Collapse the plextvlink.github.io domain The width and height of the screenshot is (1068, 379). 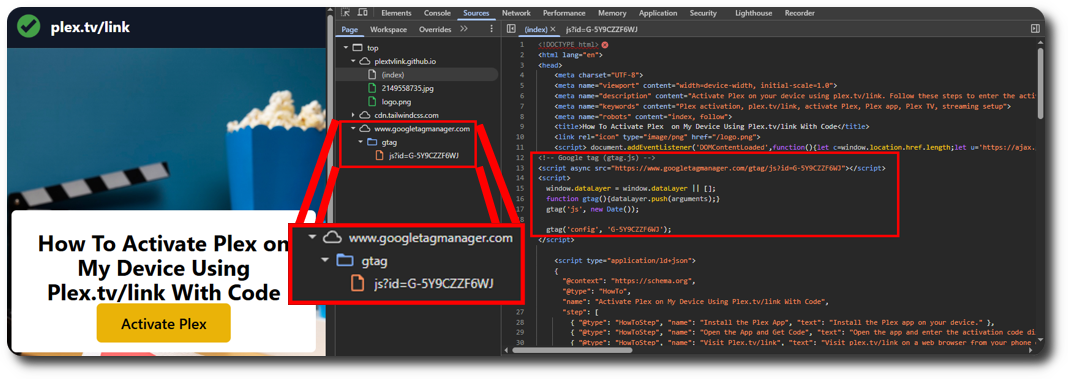tap(354, 61)
